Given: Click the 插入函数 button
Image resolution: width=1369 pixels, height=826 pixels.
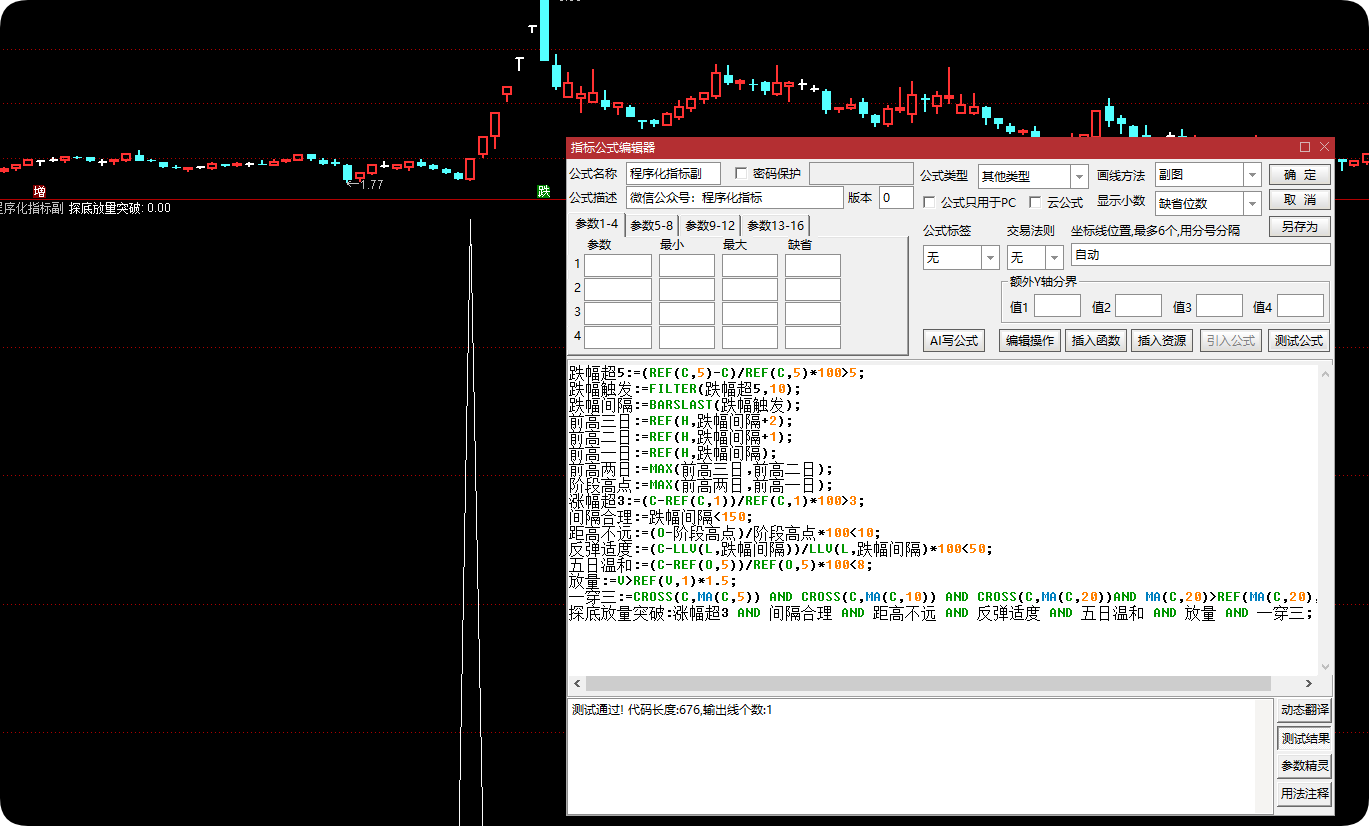Looking at the screenshot, I should tap(1096, 341).
